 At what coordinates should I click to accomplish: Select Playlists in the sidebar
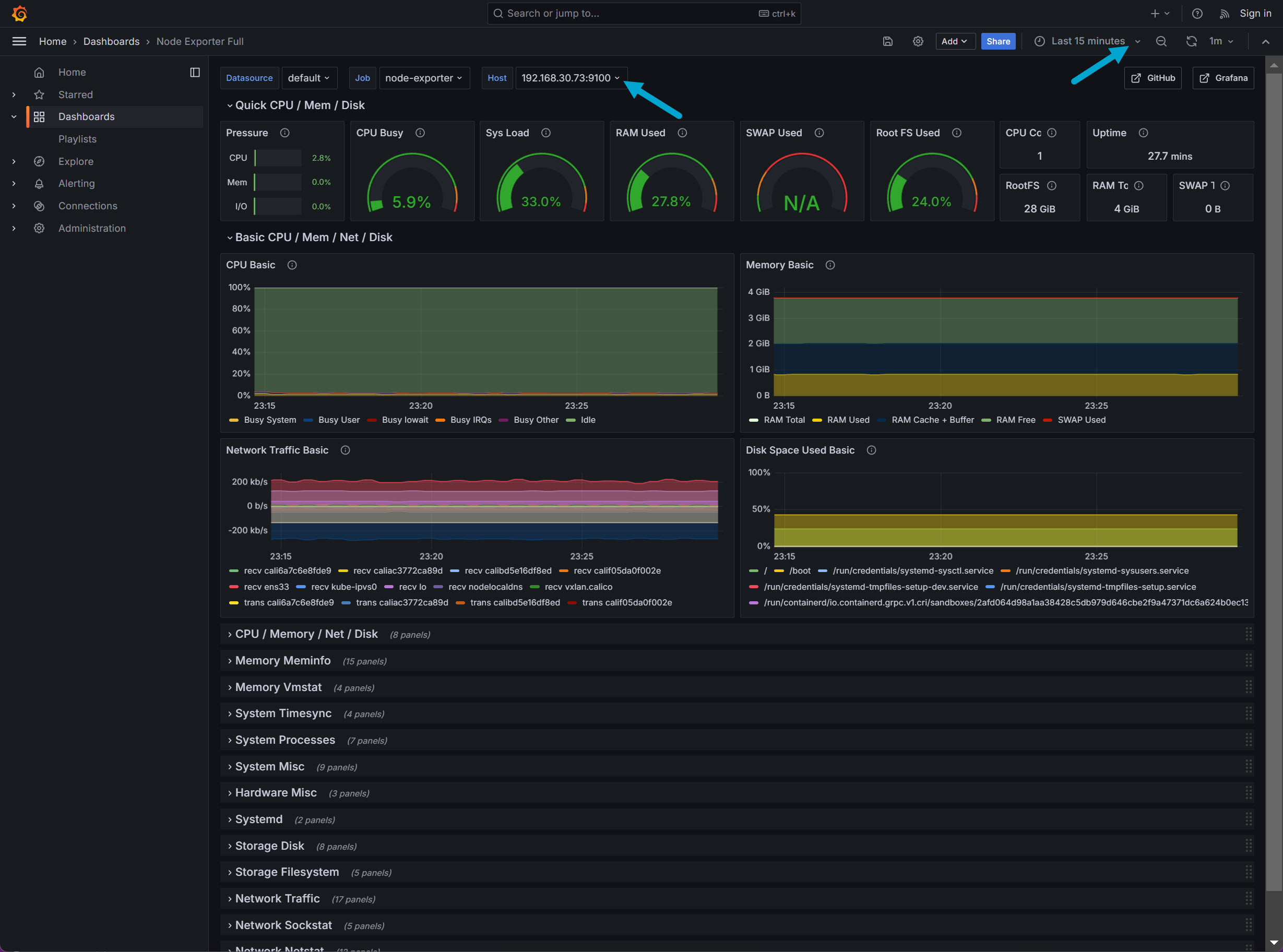77,139
